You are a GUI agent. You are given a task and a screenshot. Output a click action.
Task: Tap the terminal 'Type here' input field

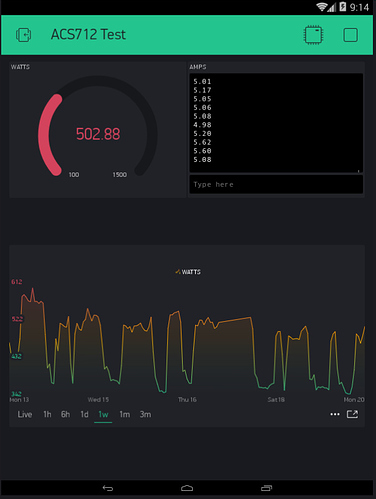(276, 184)
